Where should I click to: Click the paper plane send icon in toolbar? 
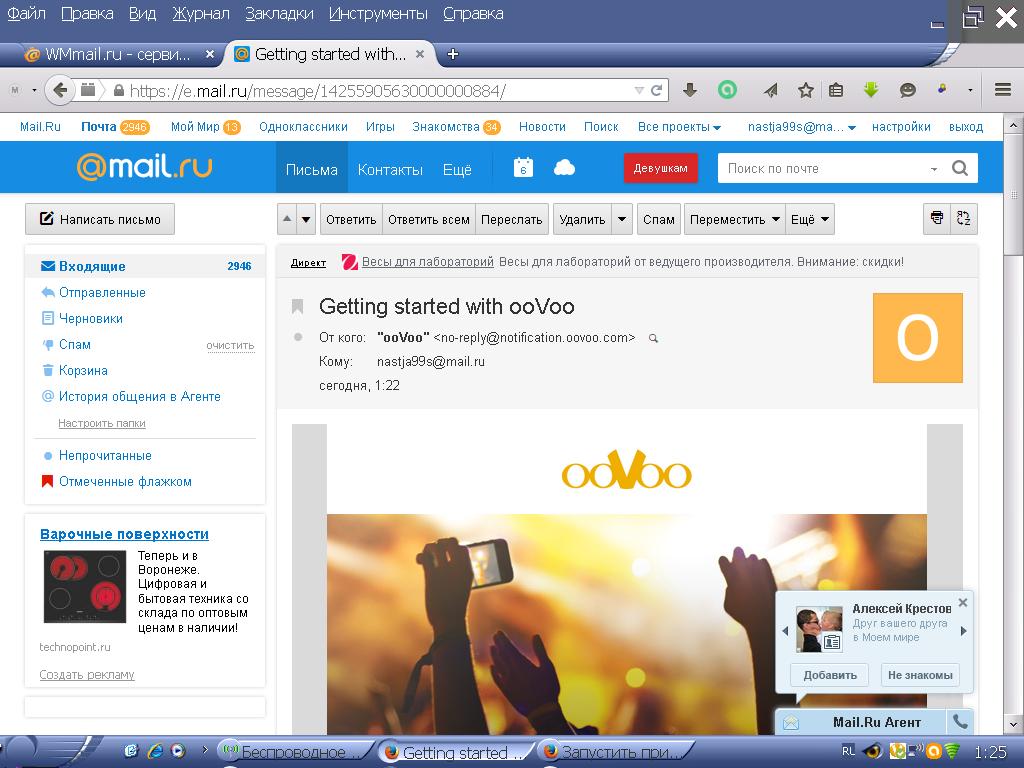(771, 90)
